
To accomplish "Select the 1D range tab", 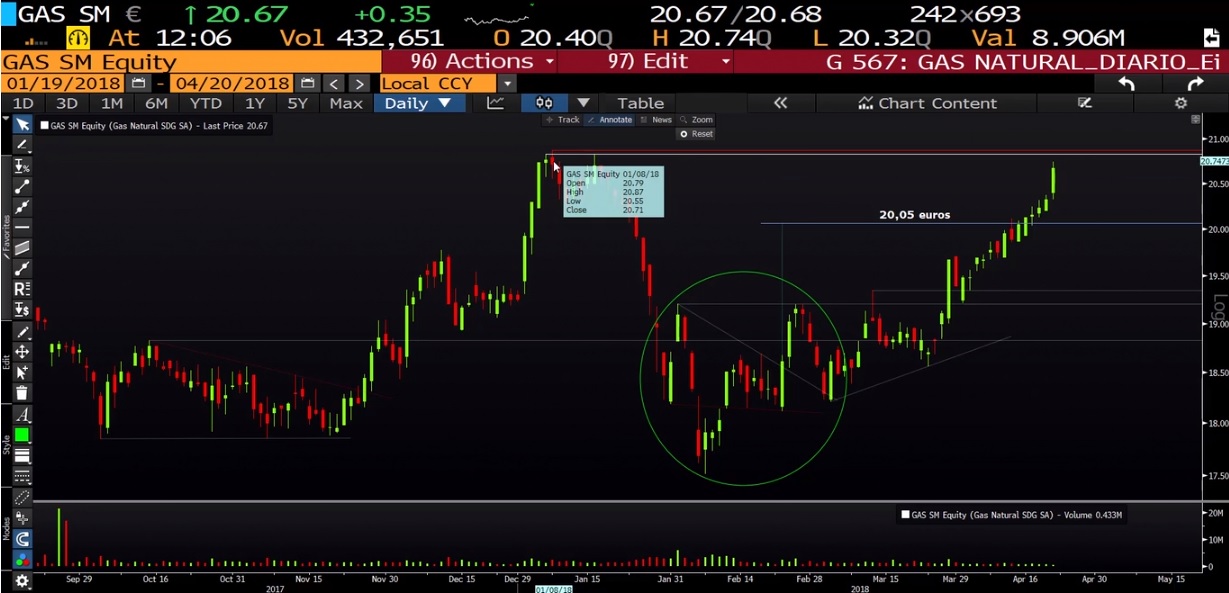I will coord(22,103).
